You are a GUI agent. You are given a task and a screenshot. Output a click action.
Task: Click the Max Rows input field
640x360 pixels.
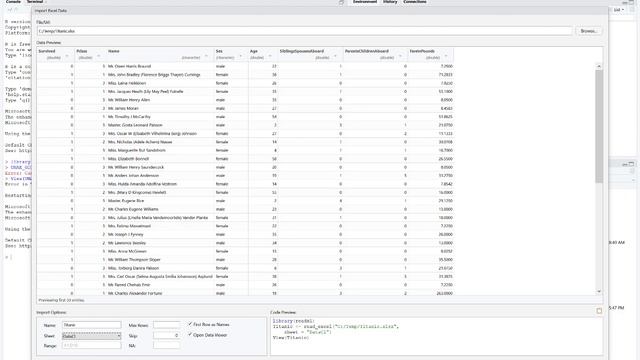(x=167, y=325)
